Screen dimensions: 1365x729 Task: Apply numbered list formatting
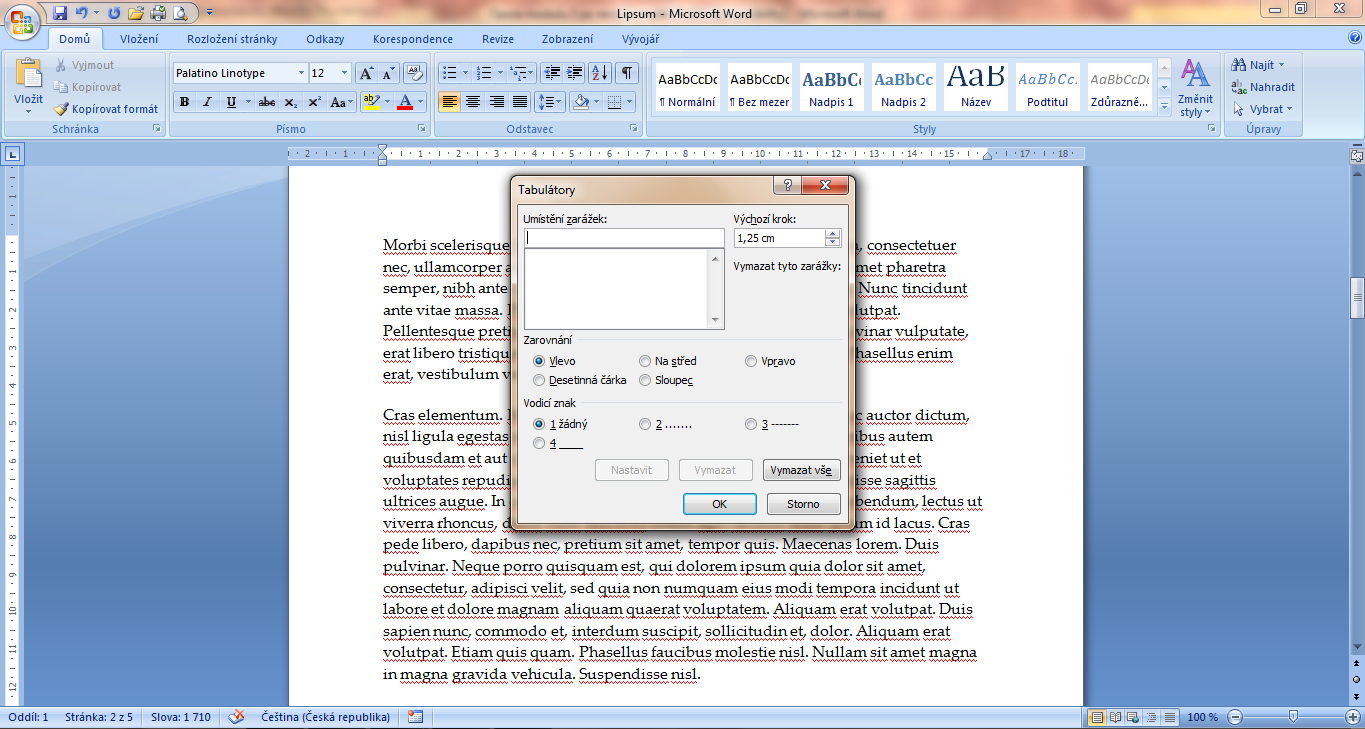484,73
